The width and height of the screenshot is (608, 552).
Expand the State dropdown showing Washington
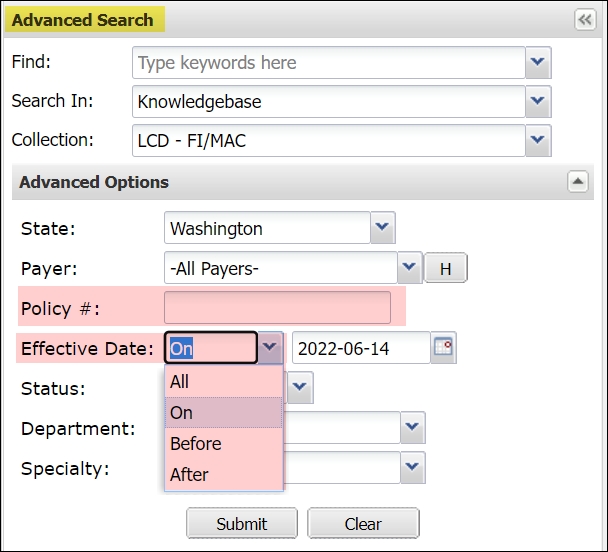[x=382, y=228]
